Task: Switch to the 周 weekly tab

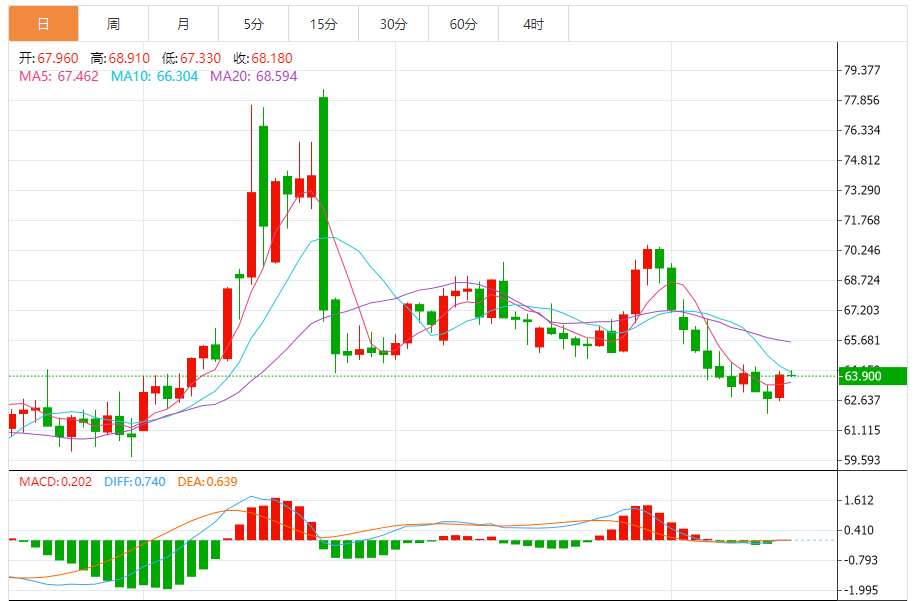Action: pos(113,24)
